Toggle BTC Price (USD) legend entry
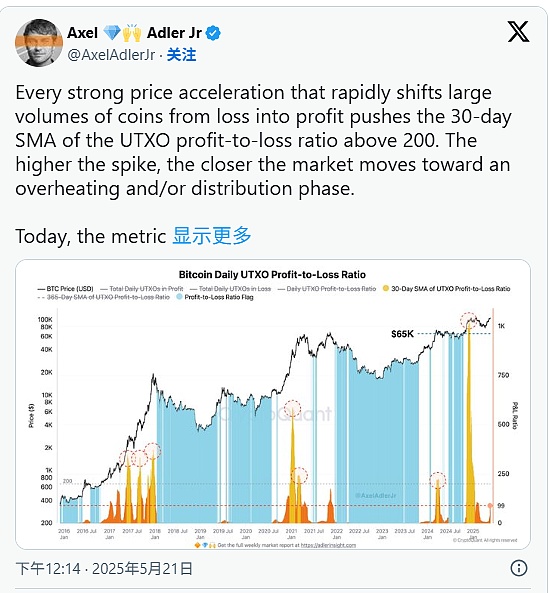The width and height of the screenshot is (550, 593). pos(65,289)
